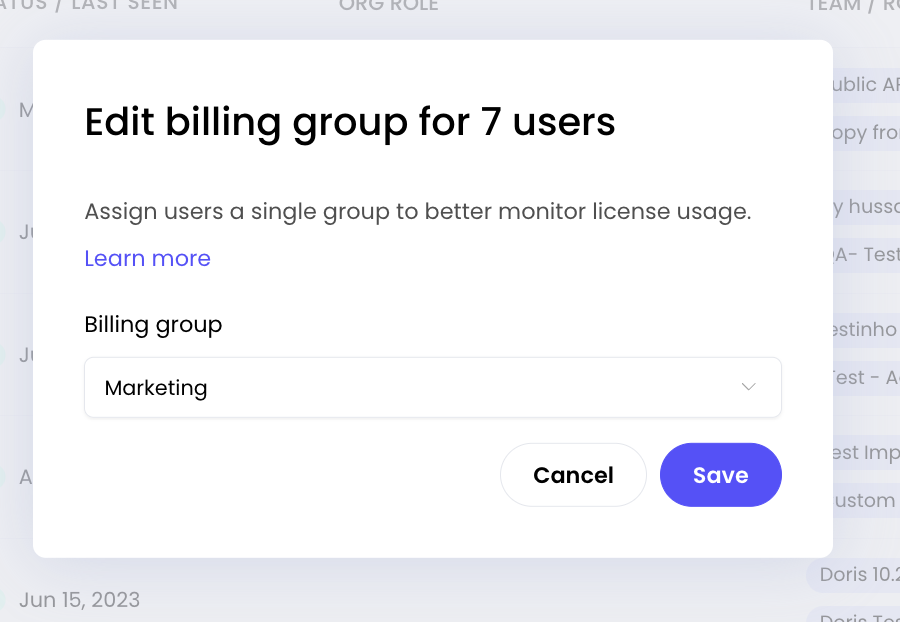Click the dropdown chevron arrow in Billing group field
This screenshot has width=900, height=622.
coord(748,387)
